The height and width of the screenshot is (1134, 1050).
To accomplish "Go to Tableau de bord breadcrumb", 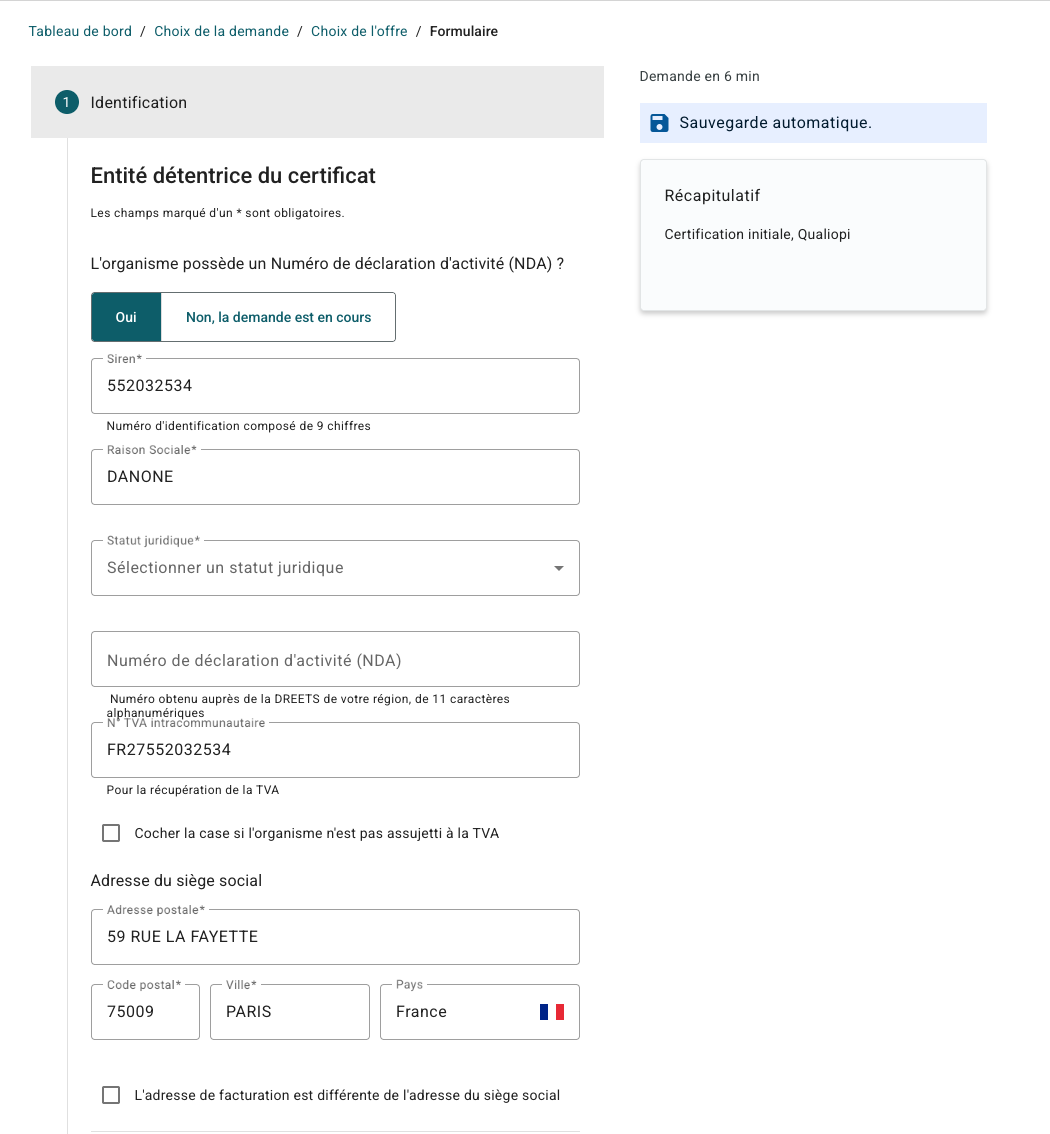I will [x=80, y=31].
